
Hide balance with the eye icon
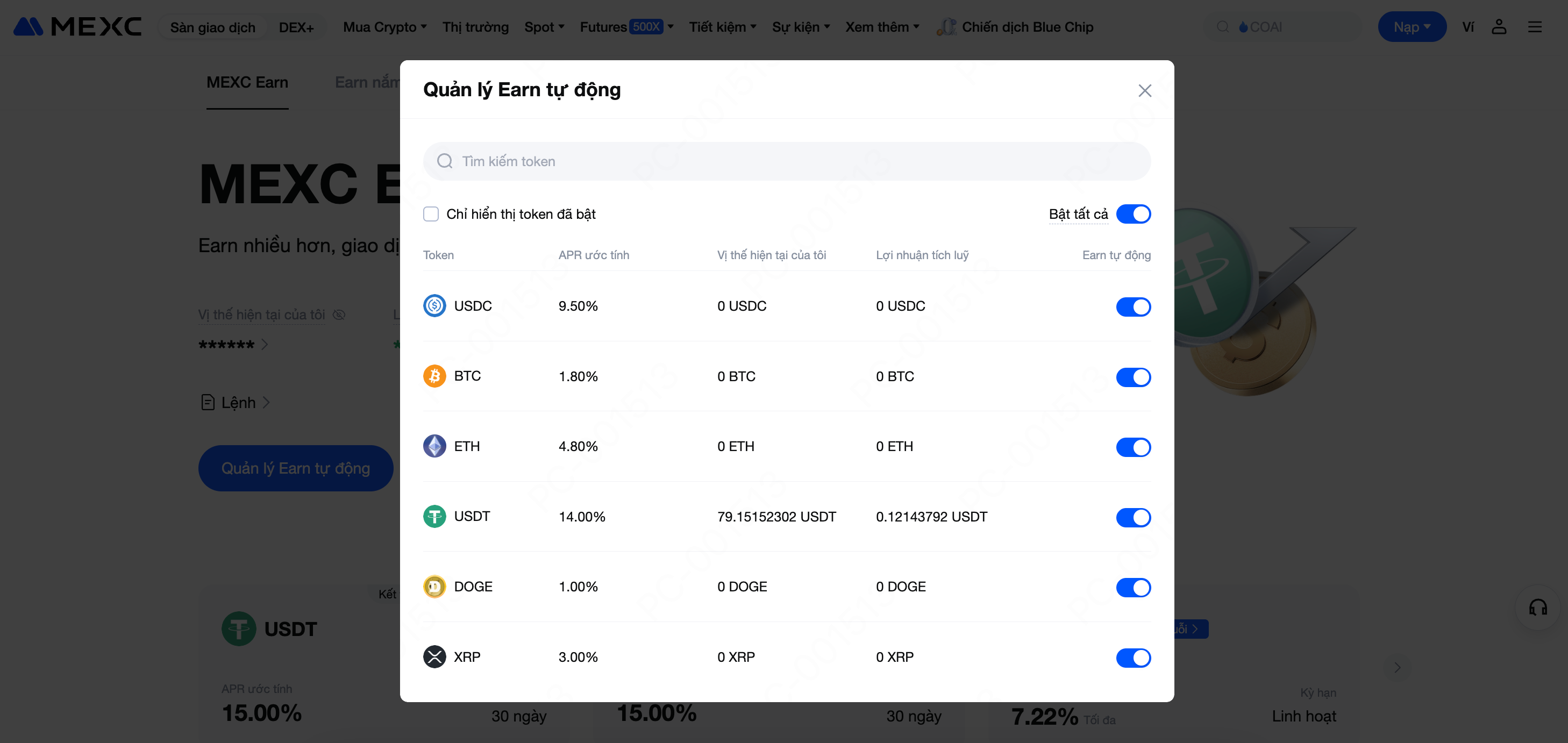pyautogui.click(x=339, y=315)
